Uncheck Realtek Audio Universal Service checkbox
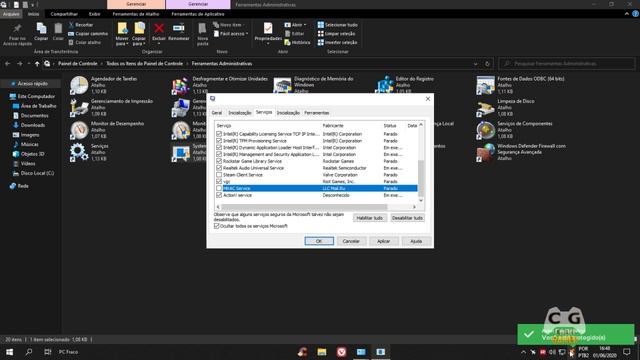The width and height of the screenshot is (640, 360). pos(219,168)
